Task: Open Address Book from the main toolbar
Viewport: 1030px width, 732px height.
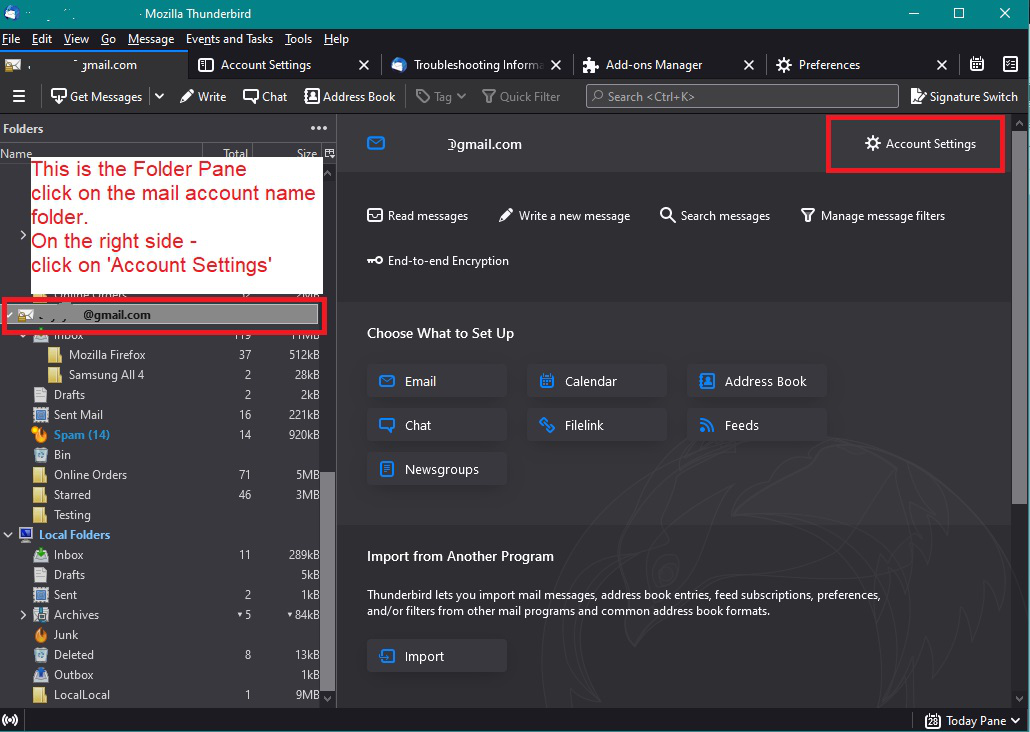Action: pyautogui.click(x=349, y=97)
